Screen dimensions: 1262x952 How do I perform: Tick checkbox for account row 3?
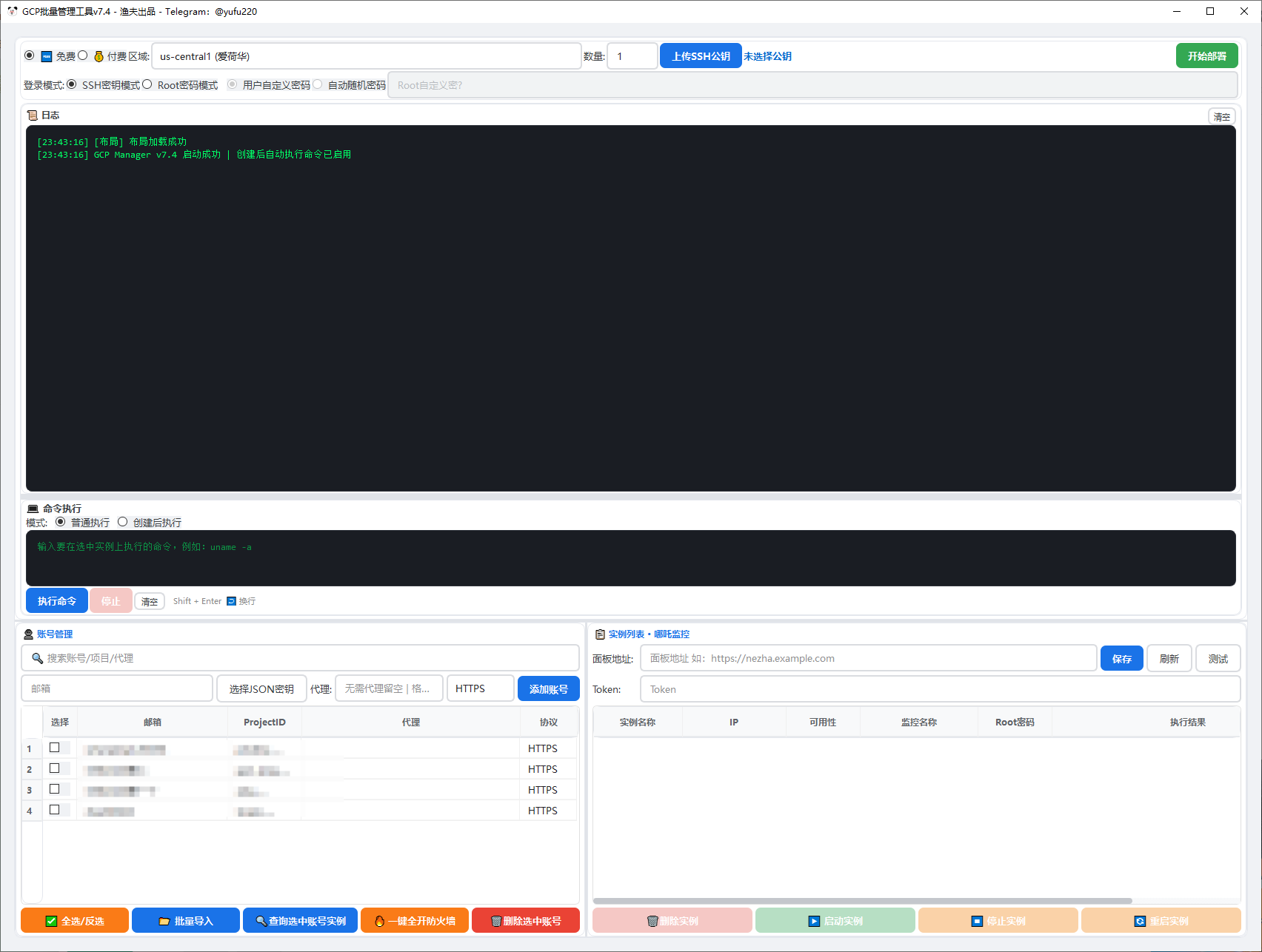[x=55, y=789]
